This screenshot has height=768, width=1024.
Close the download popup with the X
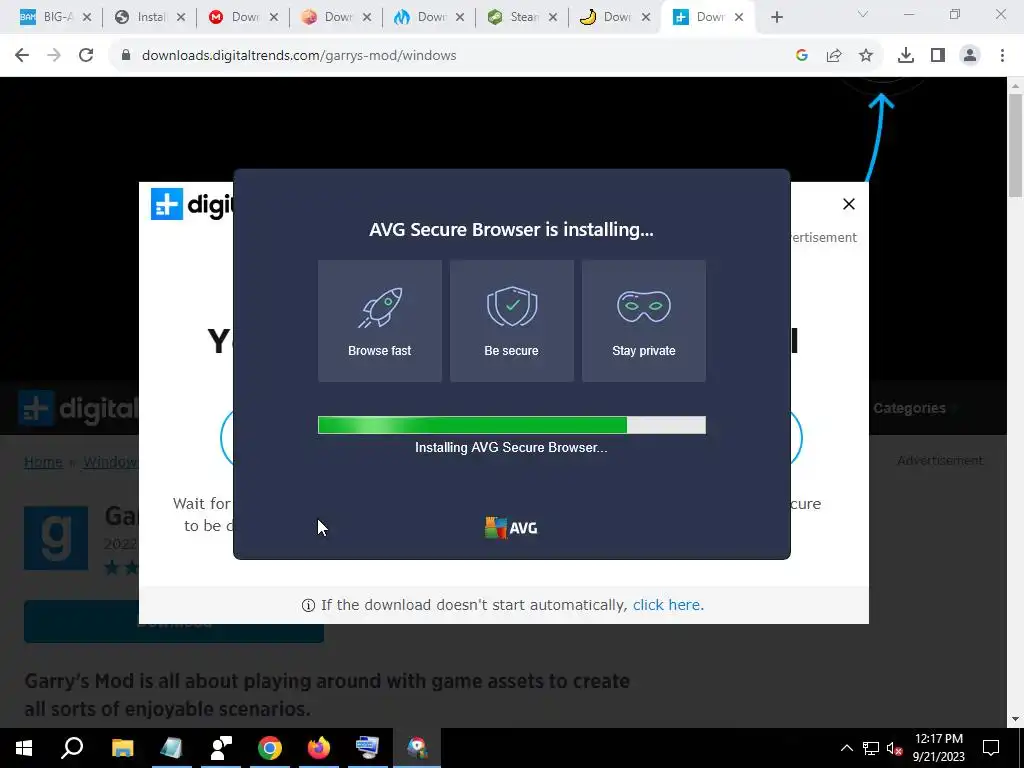coord(849,204)
